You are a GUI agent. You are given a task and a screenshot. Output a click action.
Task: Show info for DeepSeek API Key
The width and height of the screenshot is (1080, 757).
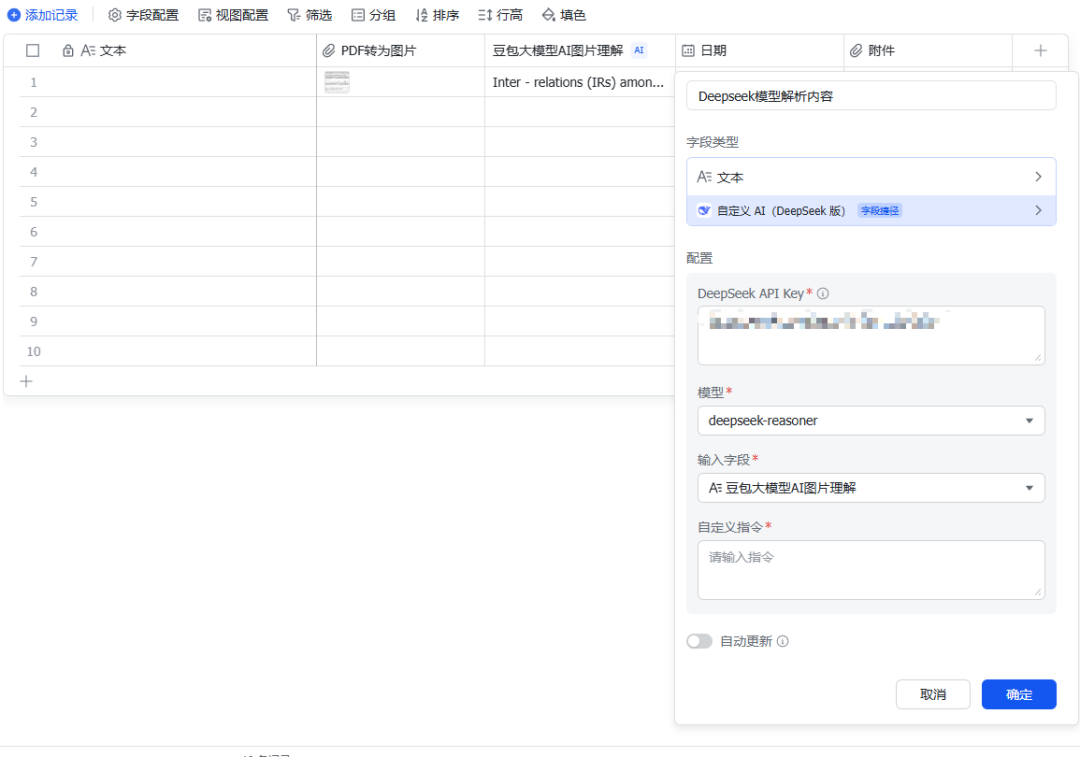pyautogui.click(x=822, y=293)
